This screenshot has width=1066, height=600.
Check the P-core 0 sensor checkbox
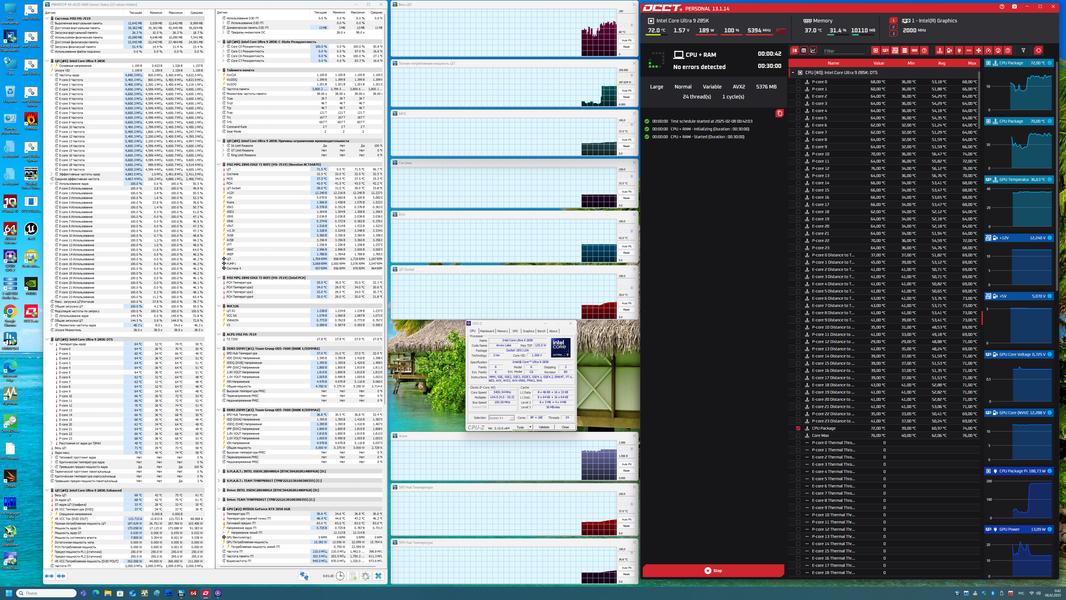[798, 82]
